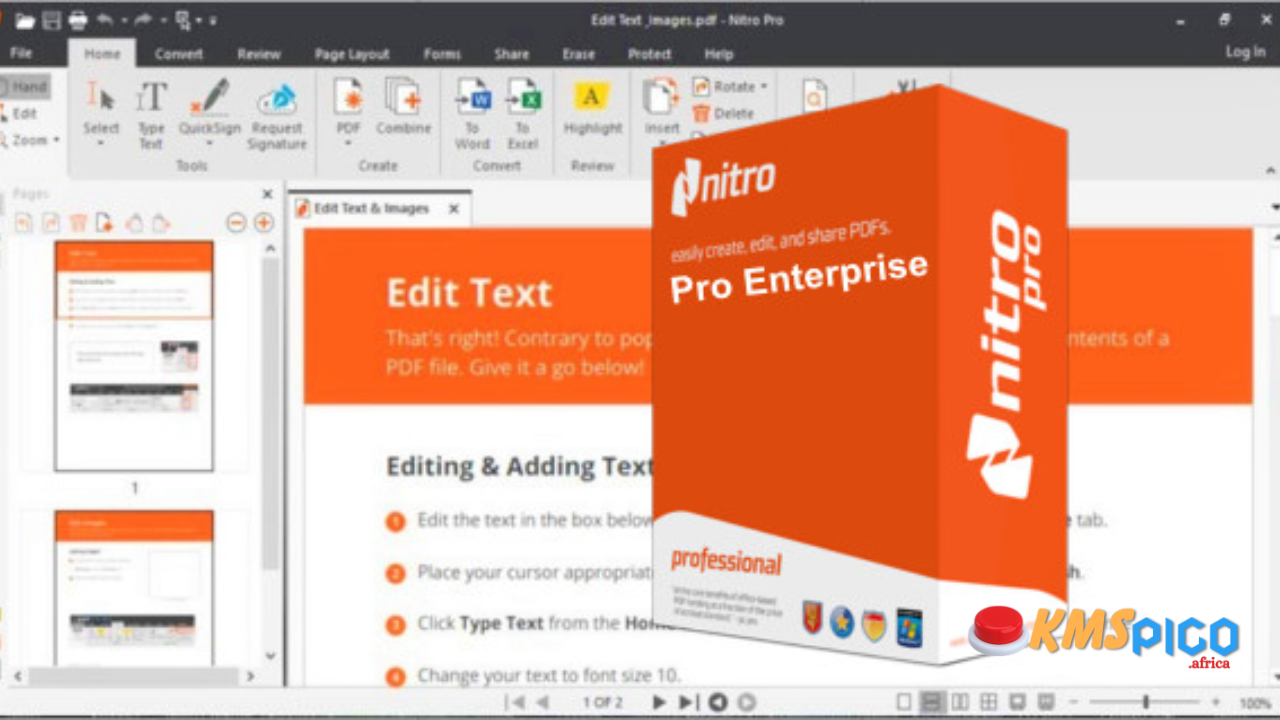The width and height of the screenshot is (1280, 720).
Task: Click the magnifier find icon in the ribbon
Action: [815, 97]
